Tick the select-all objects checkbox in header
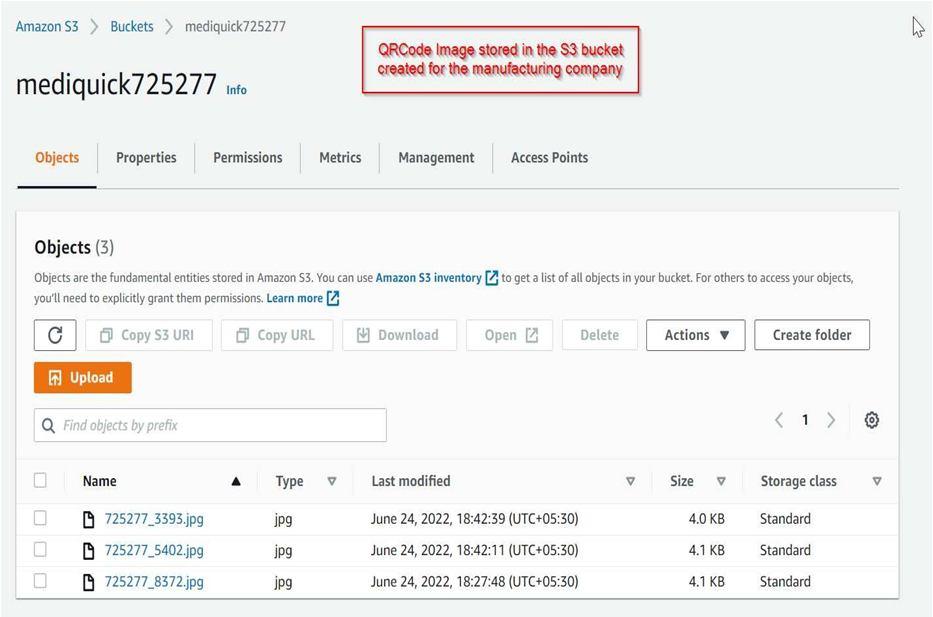This screenshot has width=933, height=617. tap(40, 480)
